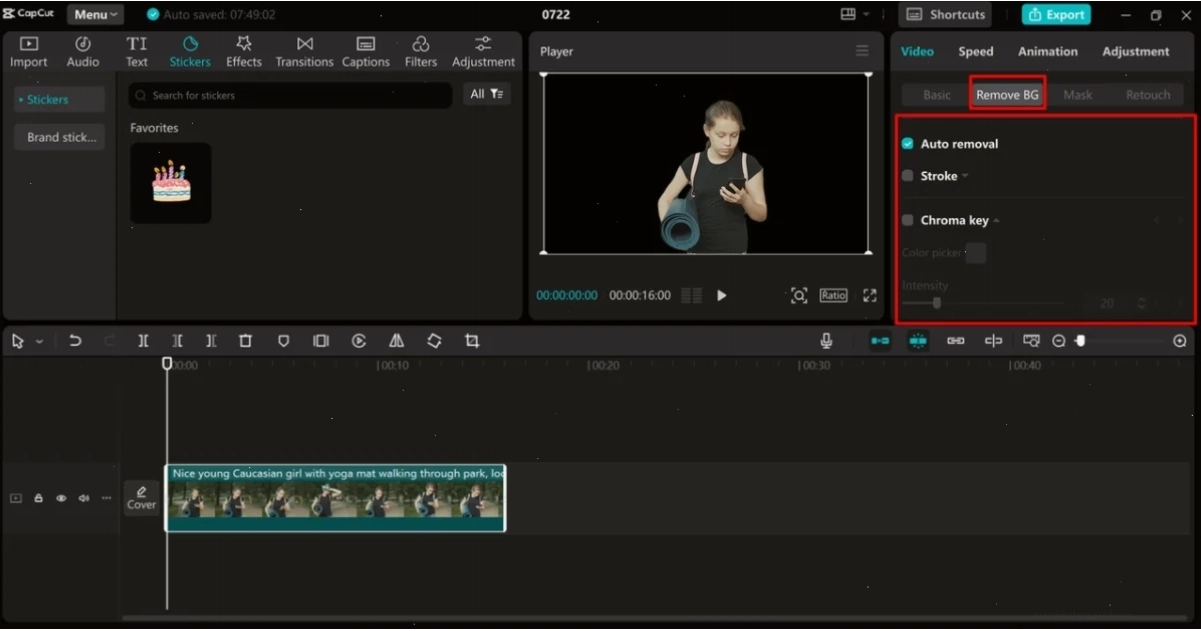Open the Captions panel
This screenshot has height=631, width=1201.
(x=366, y=52)
